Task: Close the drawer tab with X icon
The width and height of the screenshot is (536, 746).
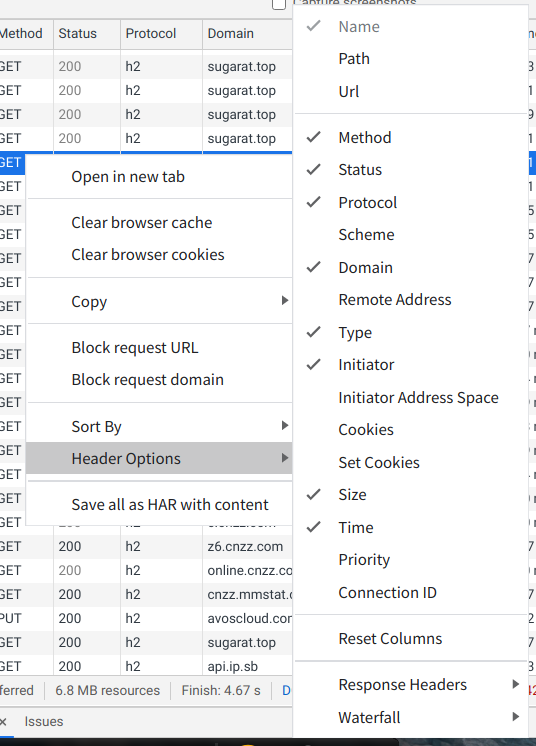Action: [x=3, y=722]
